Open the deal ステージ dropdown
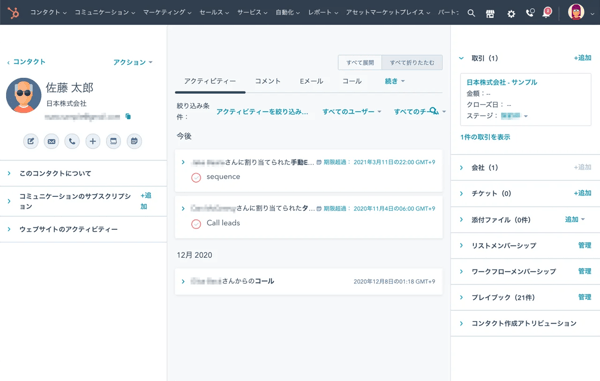 (x=514, y=116)
